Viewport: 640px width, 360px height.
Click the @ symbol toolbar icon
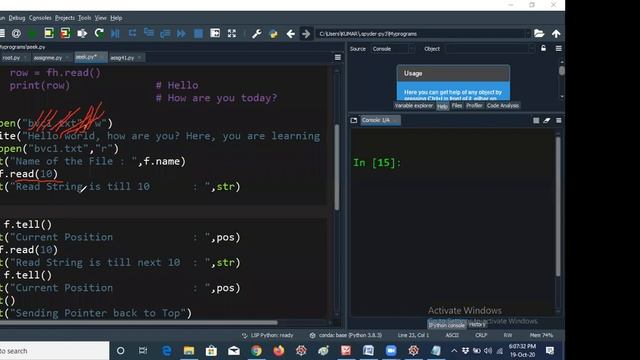16,33
